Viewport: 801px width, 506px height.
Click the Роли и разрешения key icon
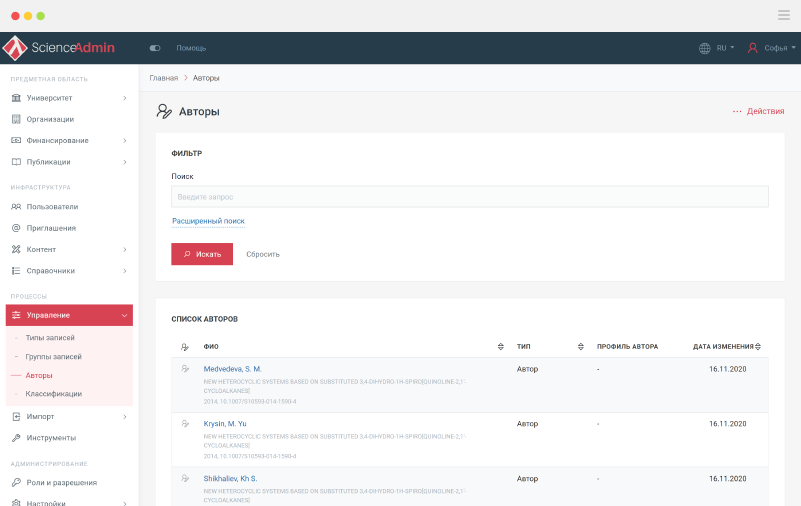(16, 483)
